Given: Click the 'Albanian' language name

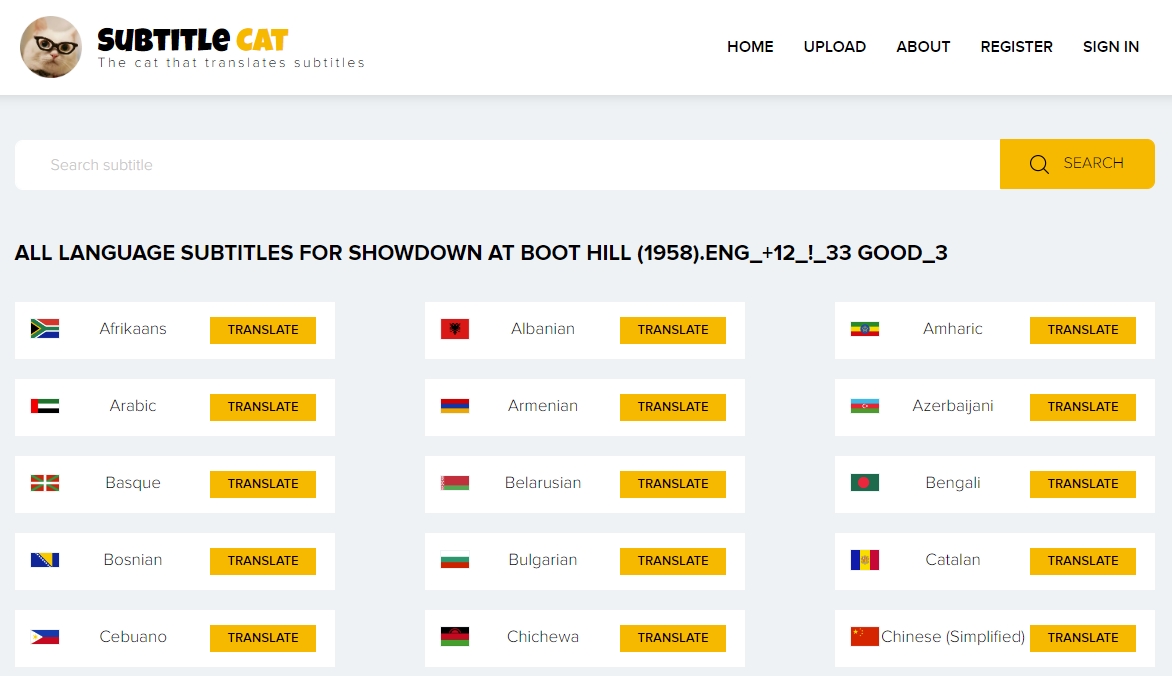Looking at the screenshot, I should click(x=543, y=329).
